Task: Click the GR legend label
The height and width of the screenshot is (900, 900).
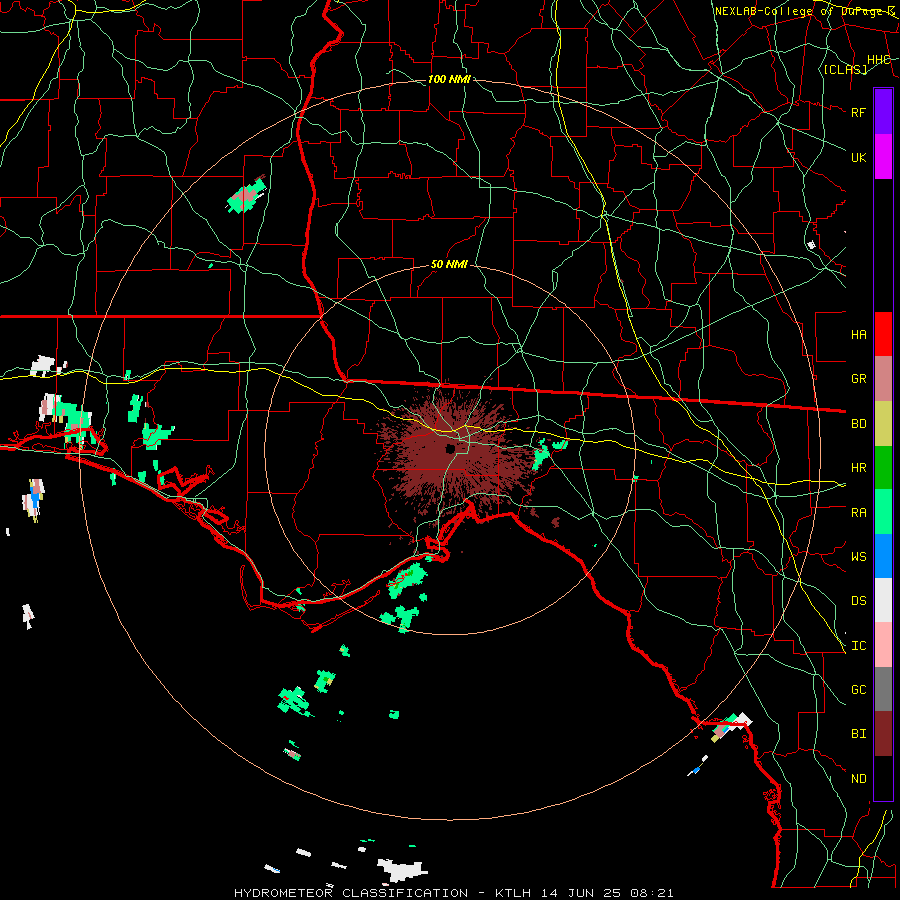Action: (x=858, y=379)
